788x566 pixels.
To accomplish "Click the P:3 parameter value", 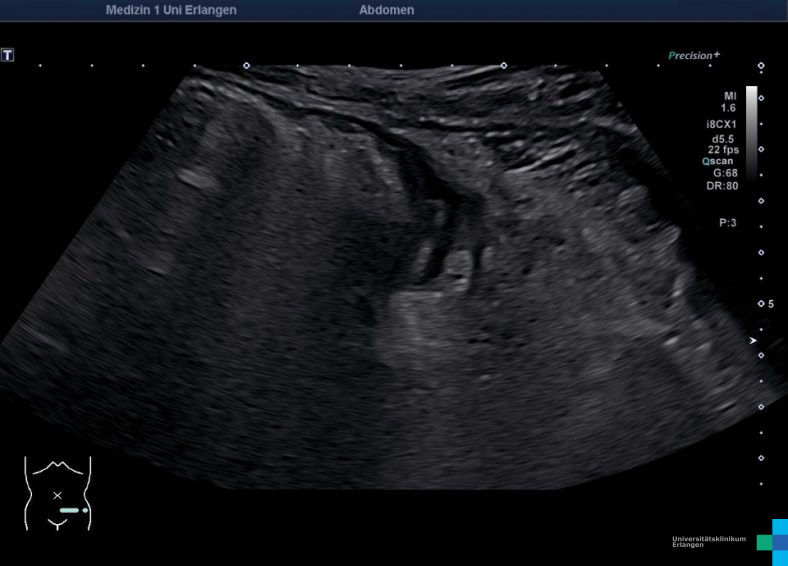I will coord(727,223).
